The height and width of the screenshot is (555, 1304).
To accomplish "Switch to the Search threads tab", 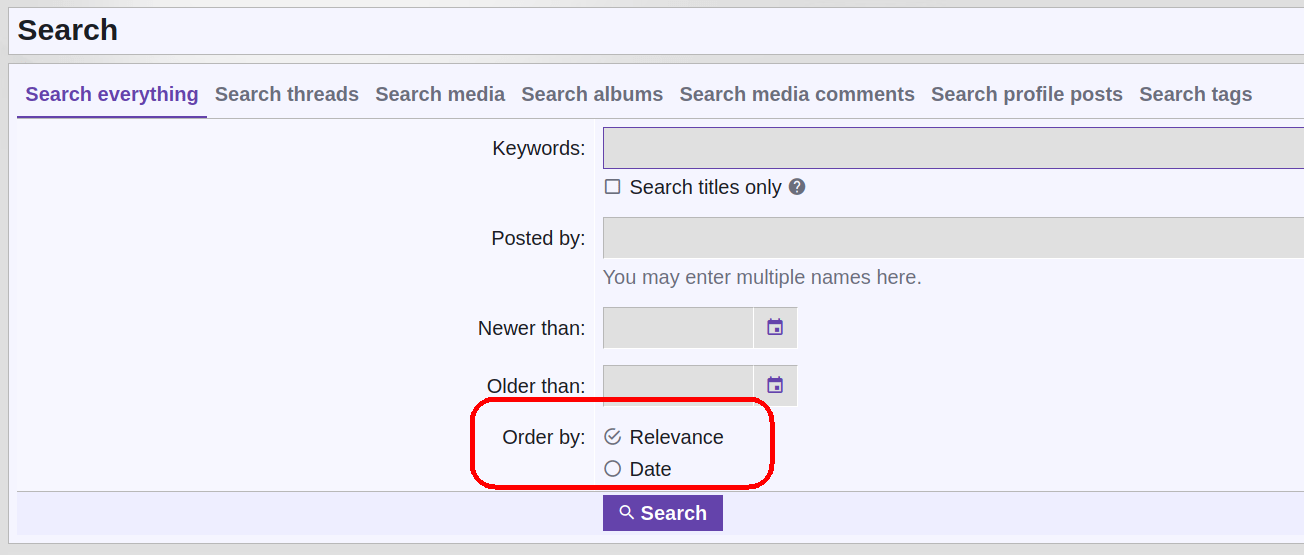I will pyautogui.click(x=287, y=94).
